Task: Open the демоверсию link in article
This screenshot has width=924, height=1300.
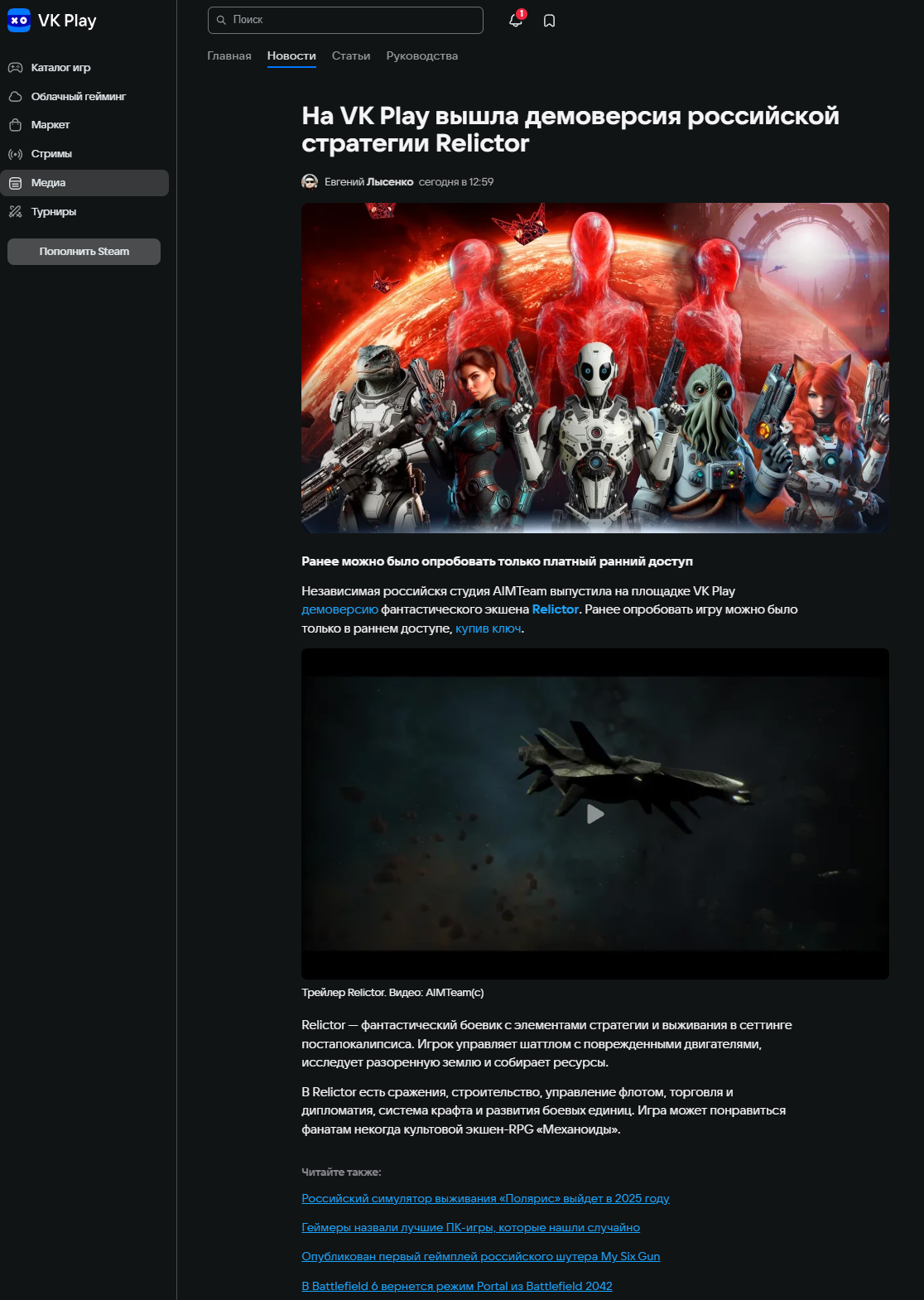Action: point(339,609)
